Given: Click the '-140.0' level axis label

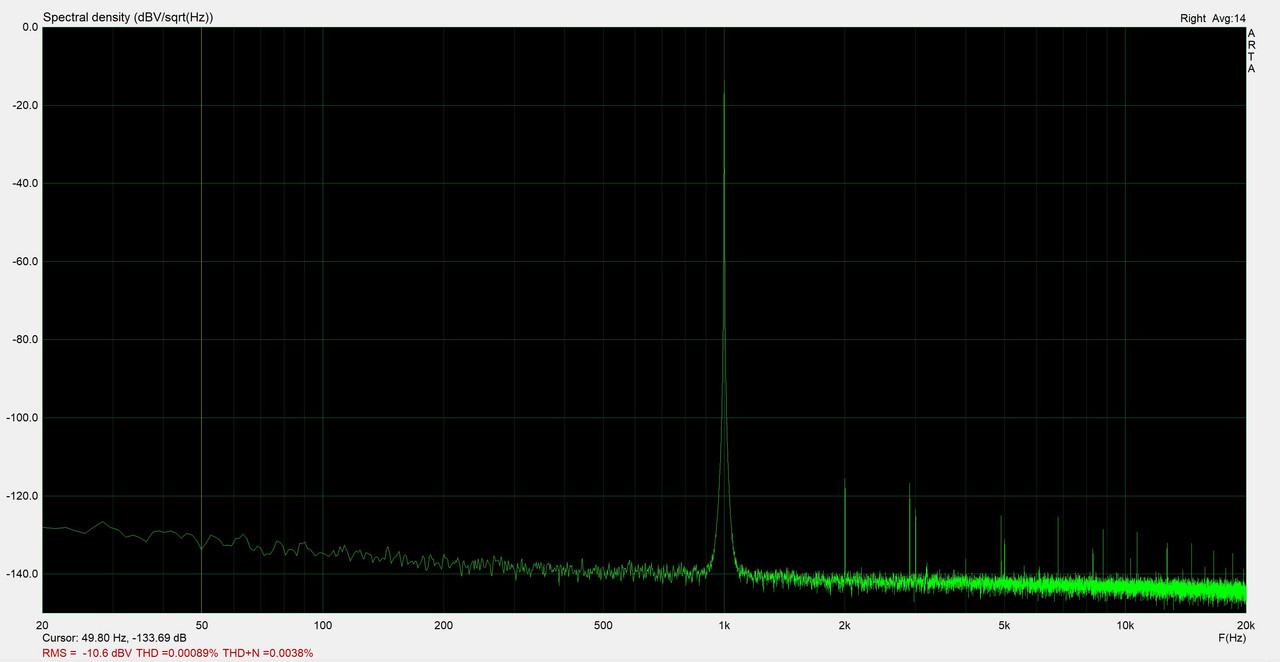Looking at the screenshot, I should (x=23, y=574).
